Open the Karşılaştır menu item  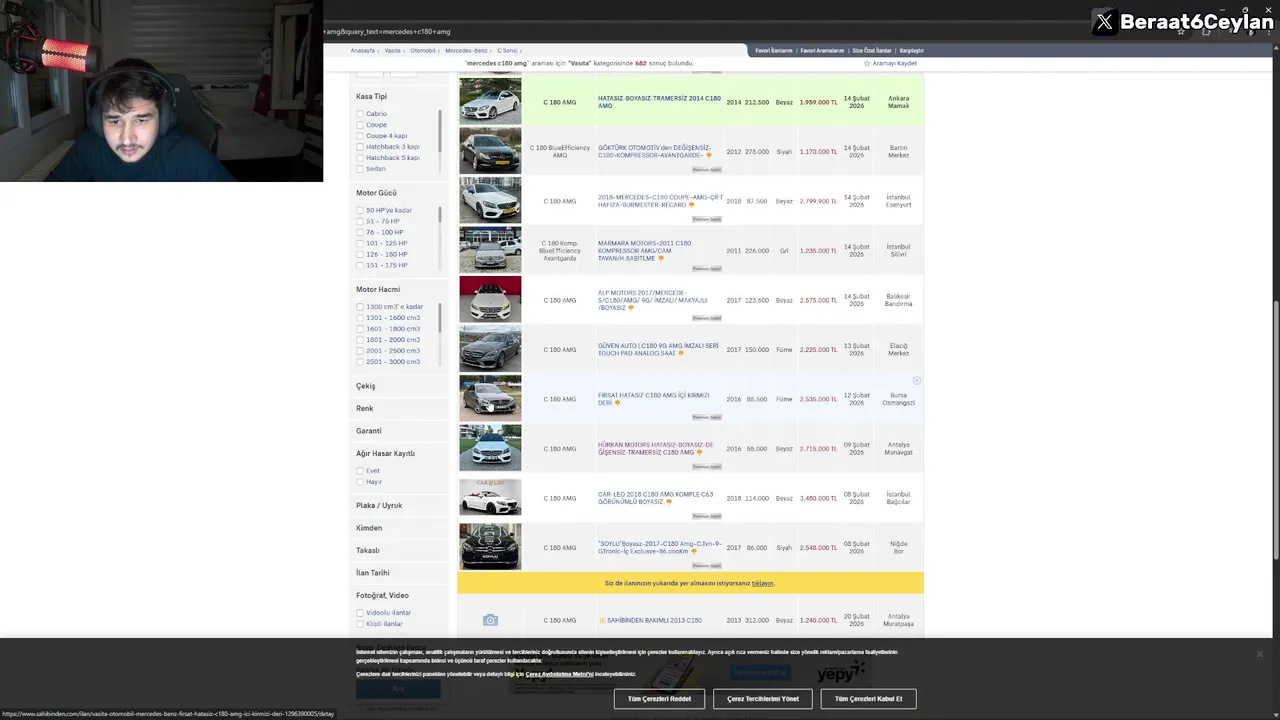[912, 50]
